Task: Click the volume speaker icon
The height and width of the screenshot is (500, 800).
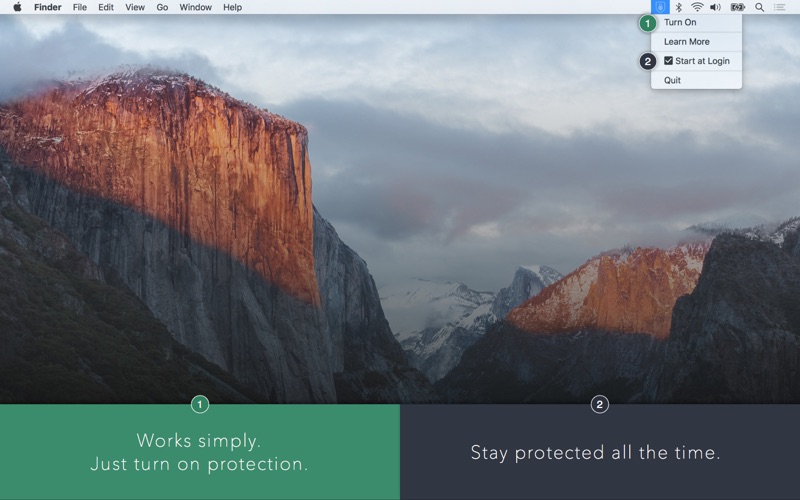Action: [715, 7]
